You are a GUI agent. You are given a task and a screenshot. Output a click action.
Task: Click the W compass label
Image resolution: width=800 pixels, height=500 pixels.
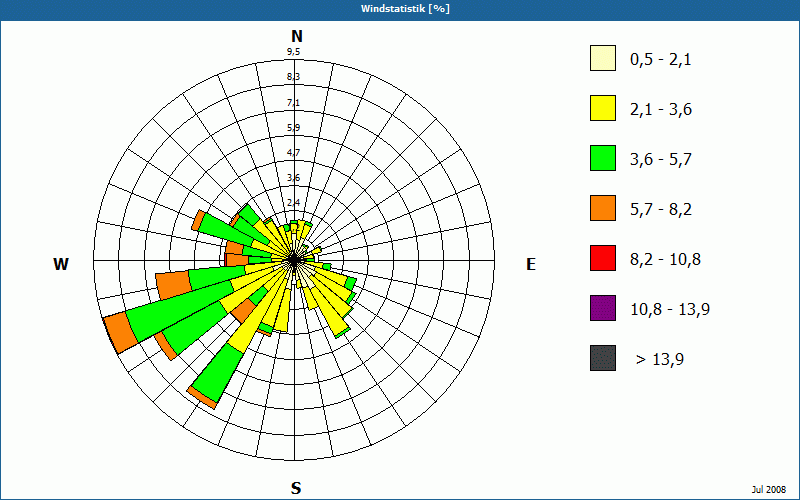[x=61, y=264]
